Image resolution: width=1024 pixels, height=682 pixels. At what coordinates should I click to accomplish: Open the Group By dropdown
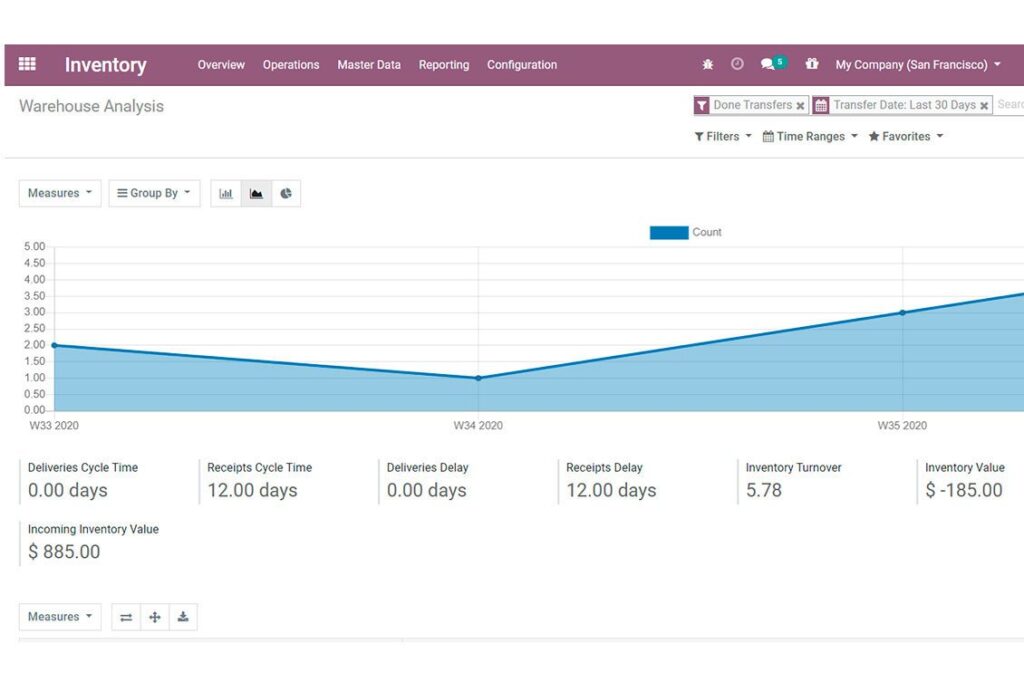[154, 194]
